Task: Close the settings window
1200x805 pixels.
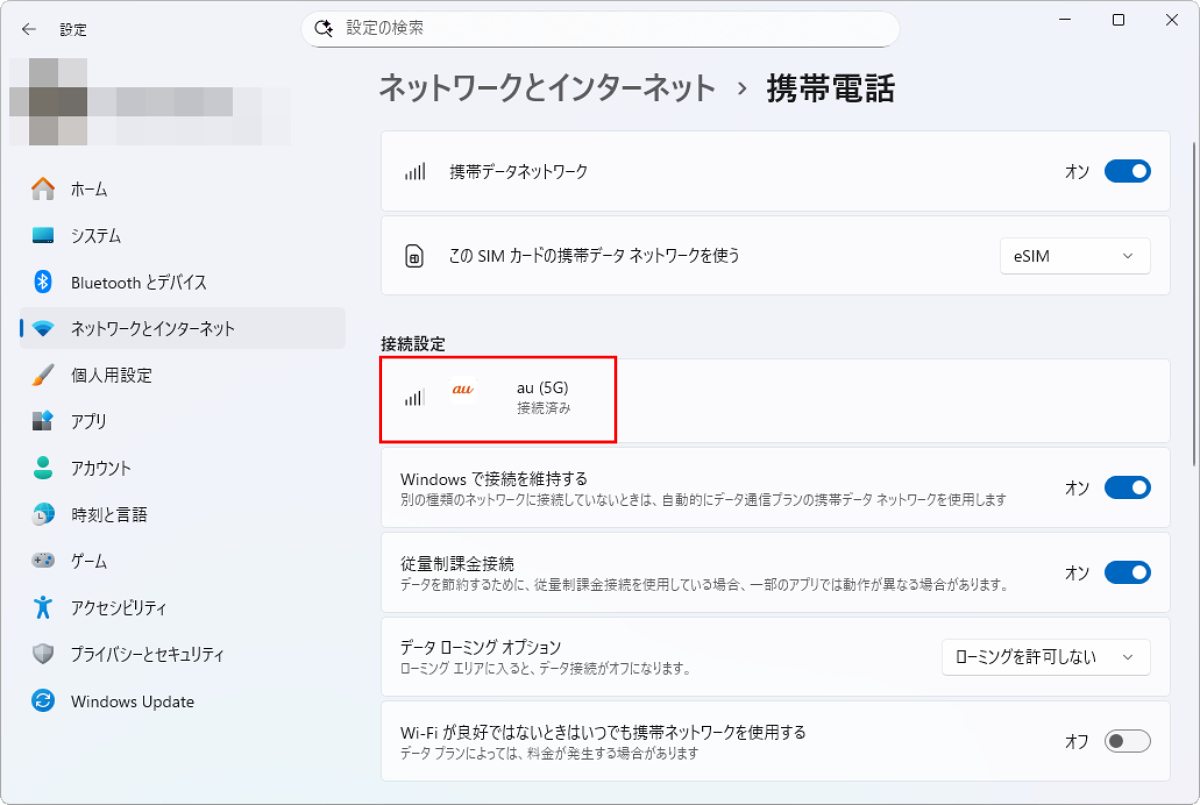Action: tap(1173, 21)
